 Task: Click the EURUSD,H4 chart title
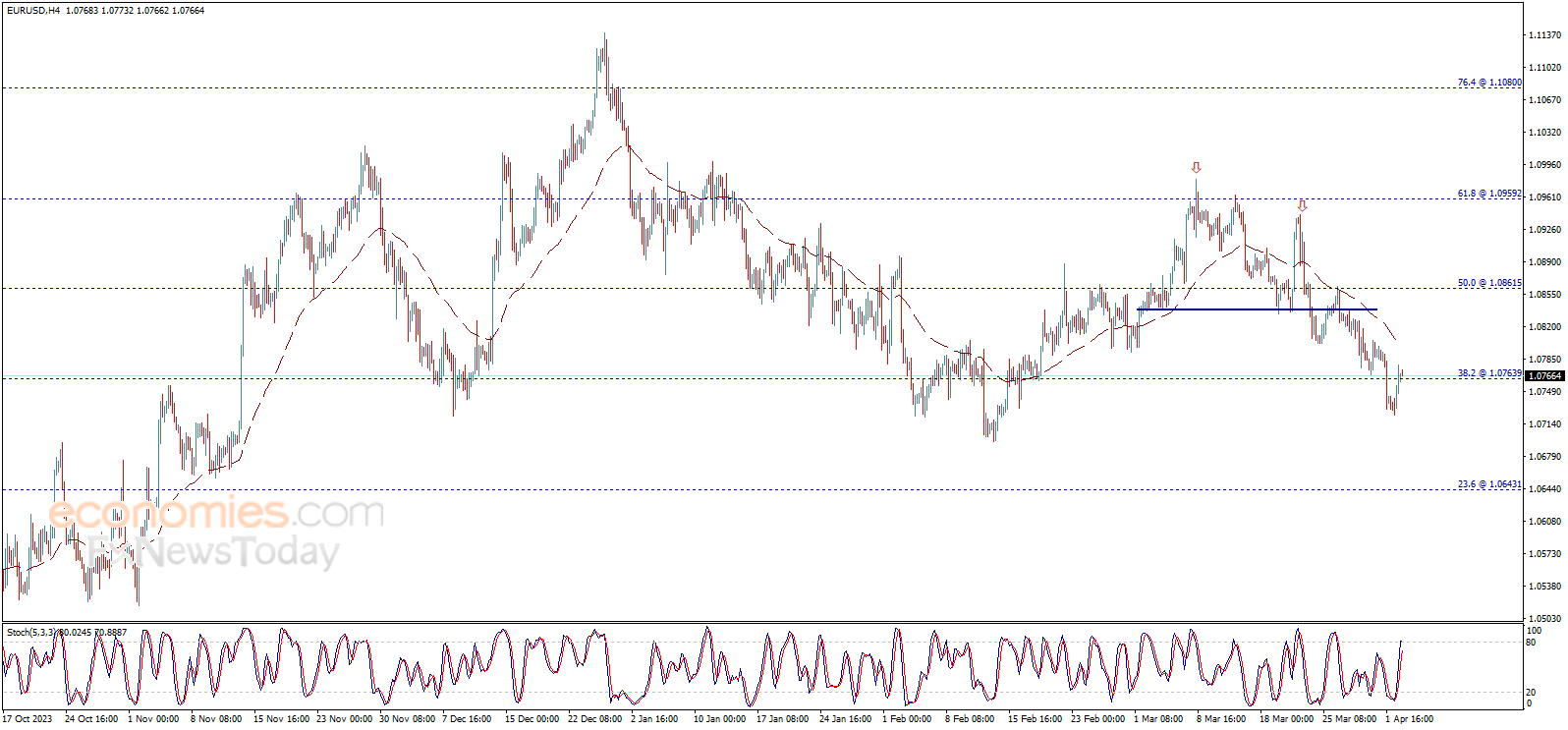pyautogui.click(x=33, y=11)
